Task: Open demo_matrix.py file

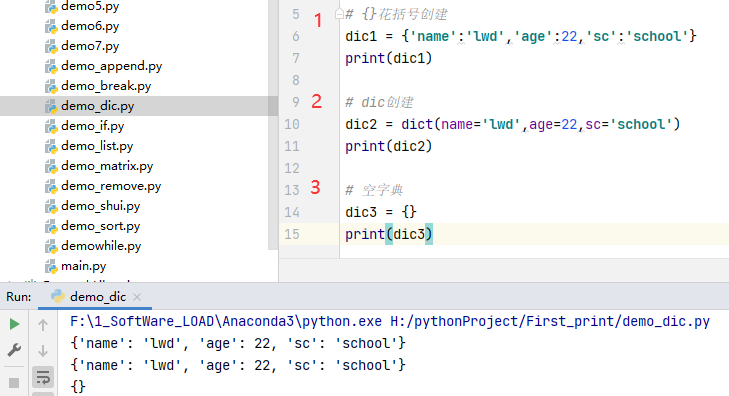Action: (x=107, y=166)
